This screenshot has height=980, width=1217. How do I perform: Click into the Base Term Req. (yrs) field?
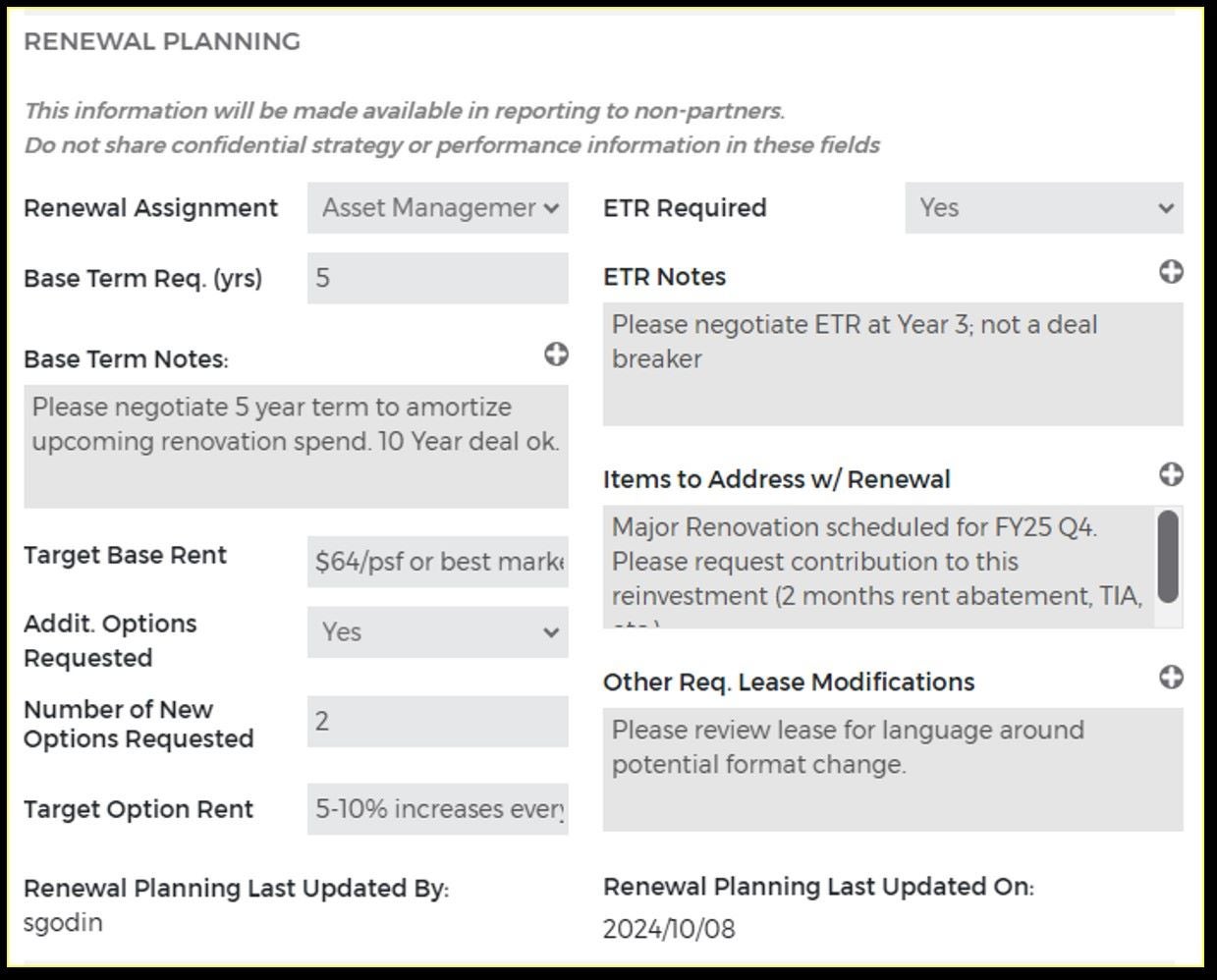pos(438,278)
